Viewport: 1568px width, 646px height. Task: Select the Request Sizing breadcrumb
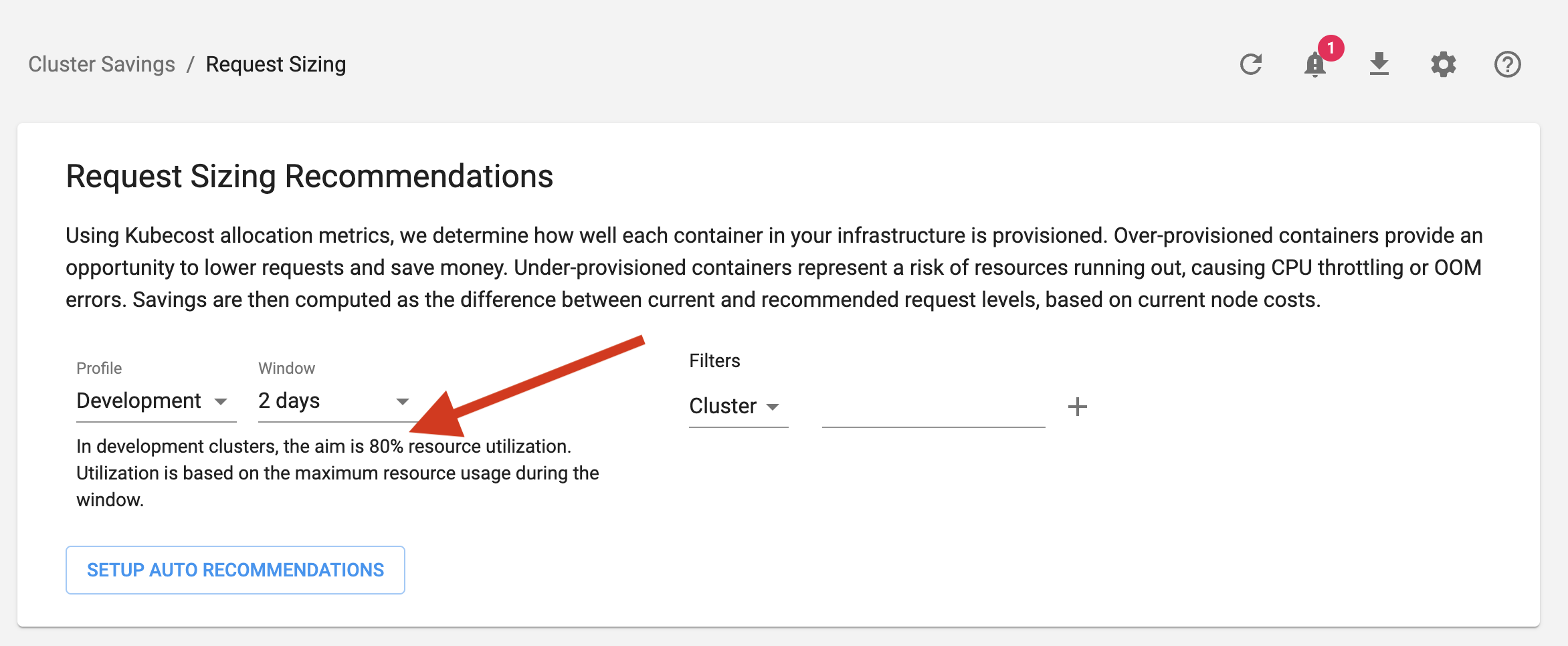coord(276,64)
